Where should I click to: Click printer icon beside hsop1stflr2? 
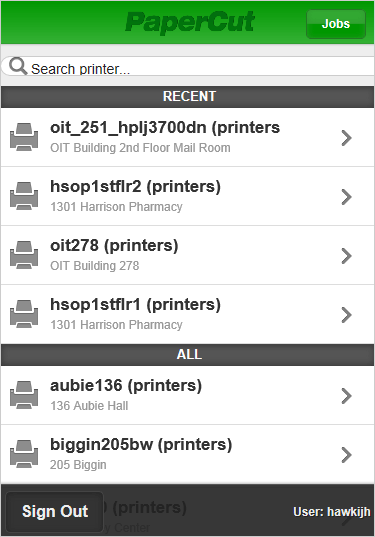point(24,196)
